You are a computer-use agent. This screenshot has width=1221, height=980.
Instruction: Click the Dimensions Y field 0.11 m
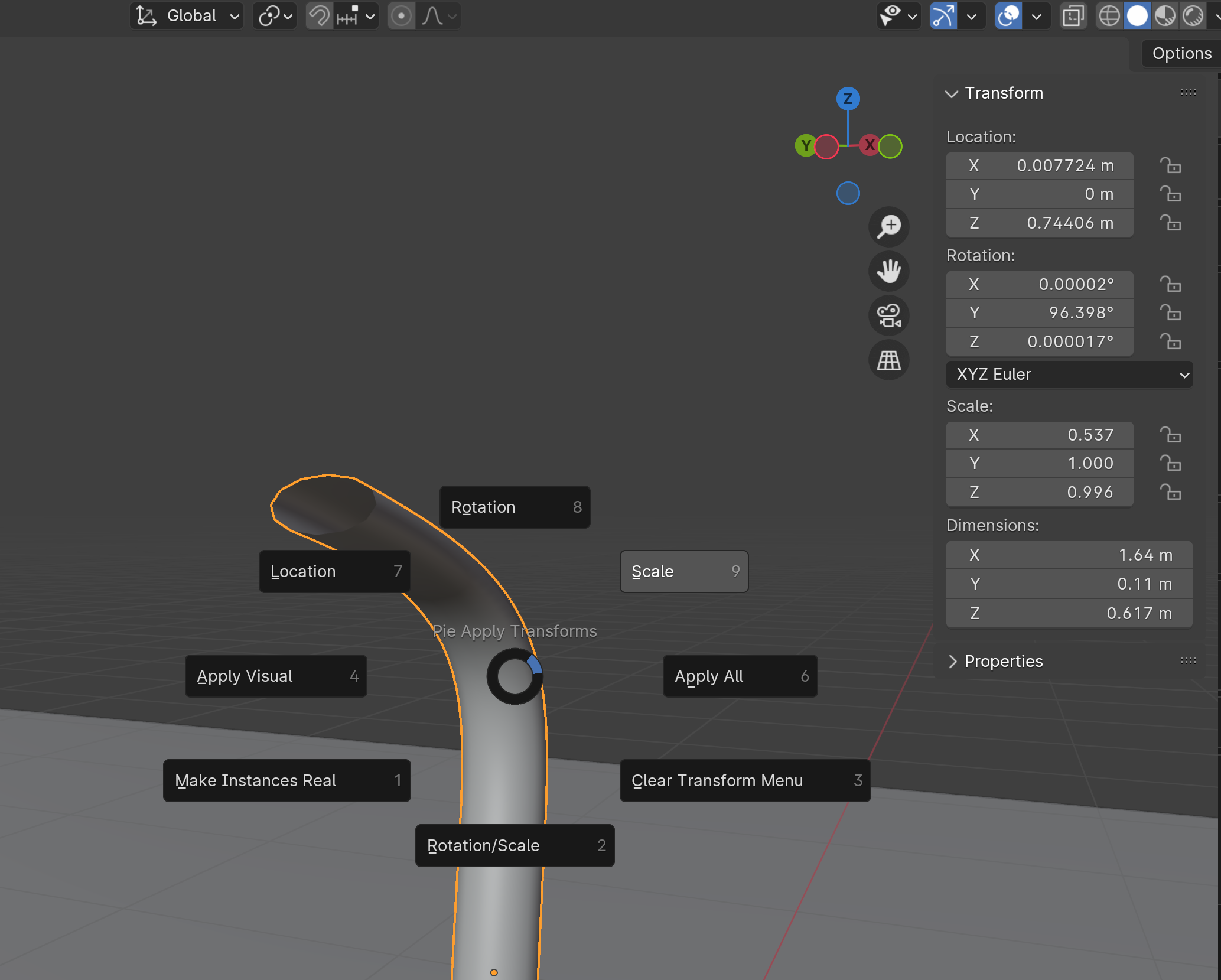(x=1069, y=584)
